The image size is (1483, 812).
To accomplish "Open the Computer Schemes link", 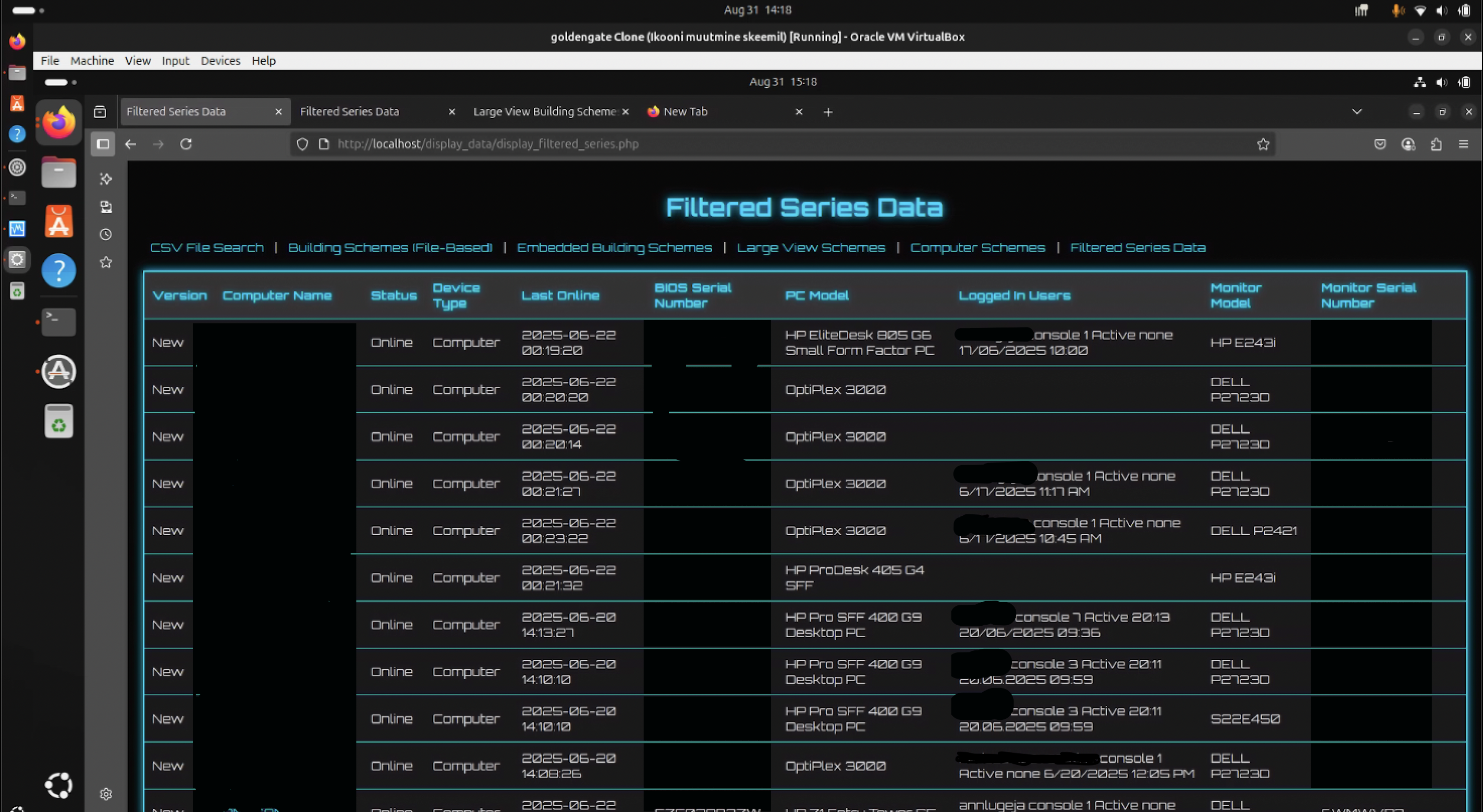I will click(x=978, y=247).
